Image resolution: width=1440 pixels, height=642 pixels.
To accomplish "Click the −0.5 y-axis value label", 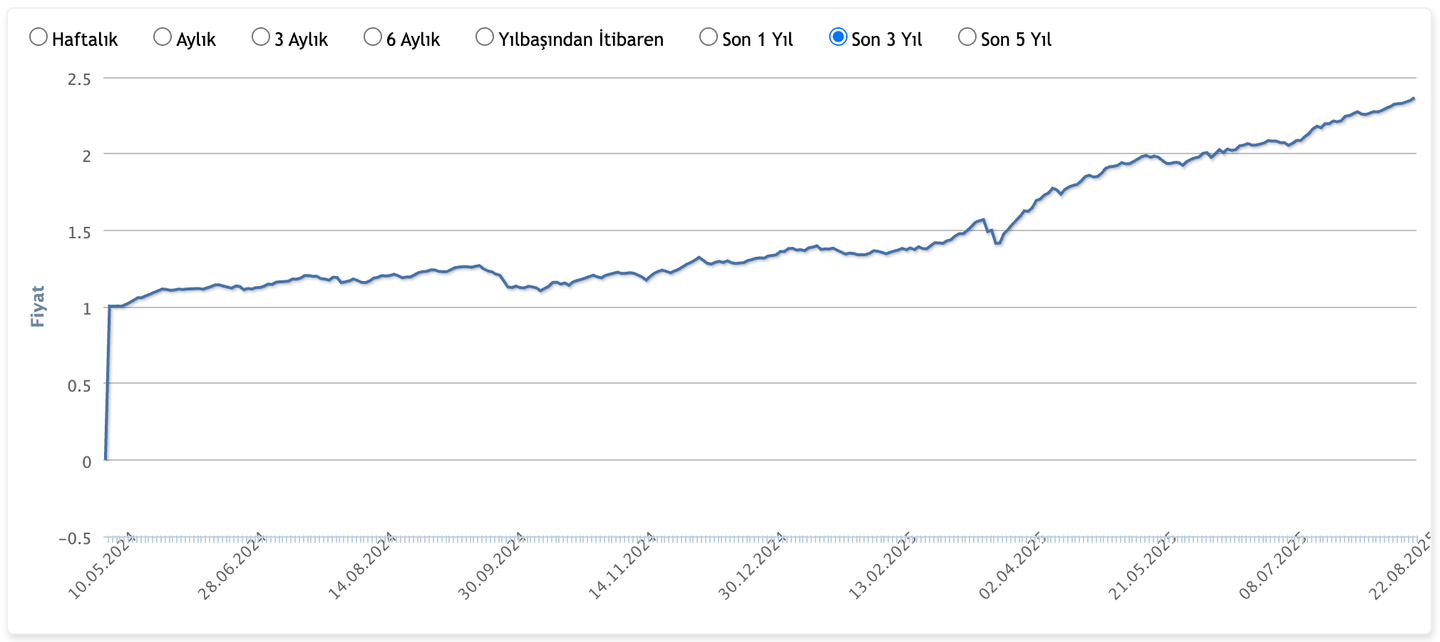I will [74, 538].
